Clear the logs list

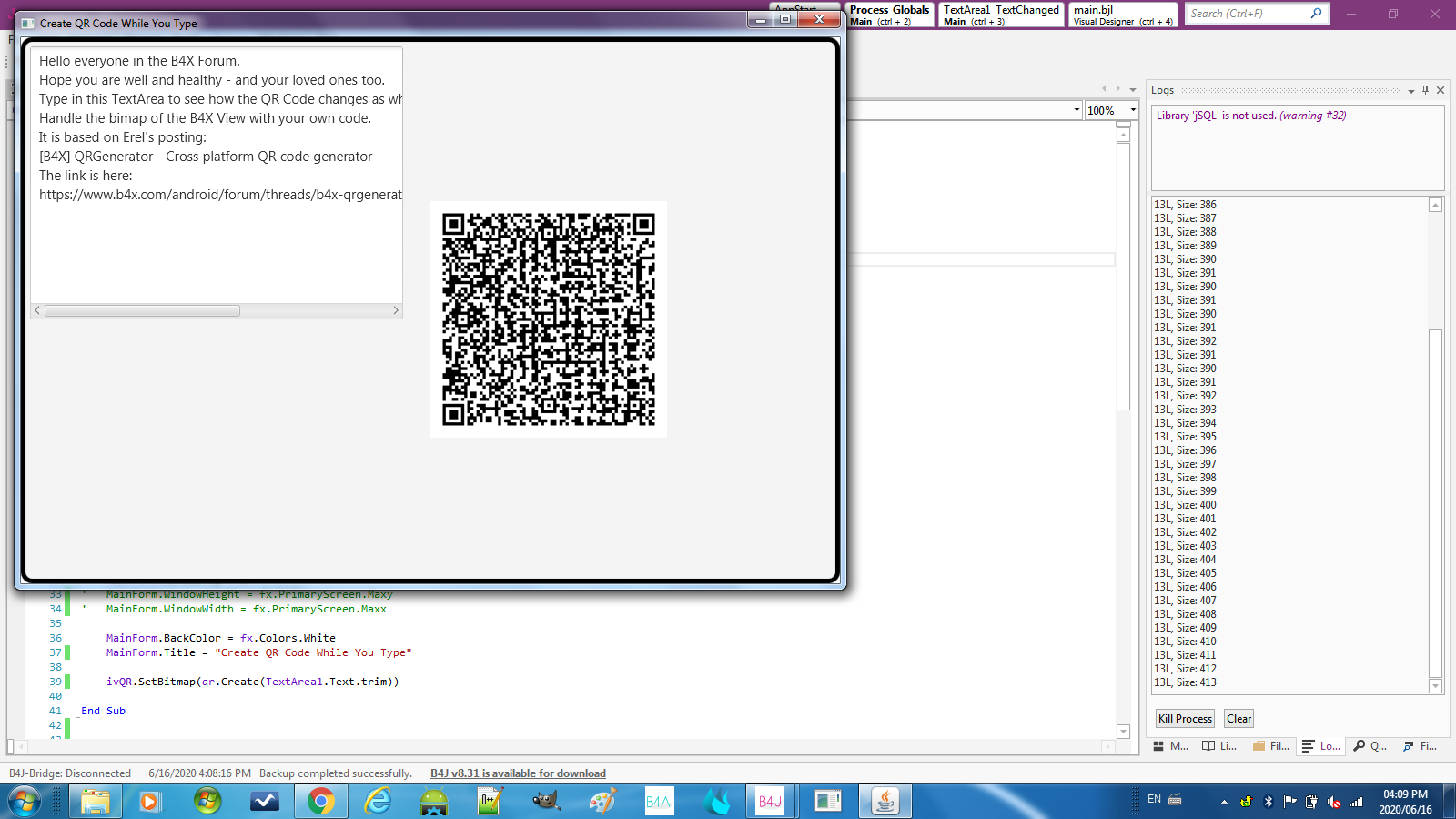[1239, 719]
